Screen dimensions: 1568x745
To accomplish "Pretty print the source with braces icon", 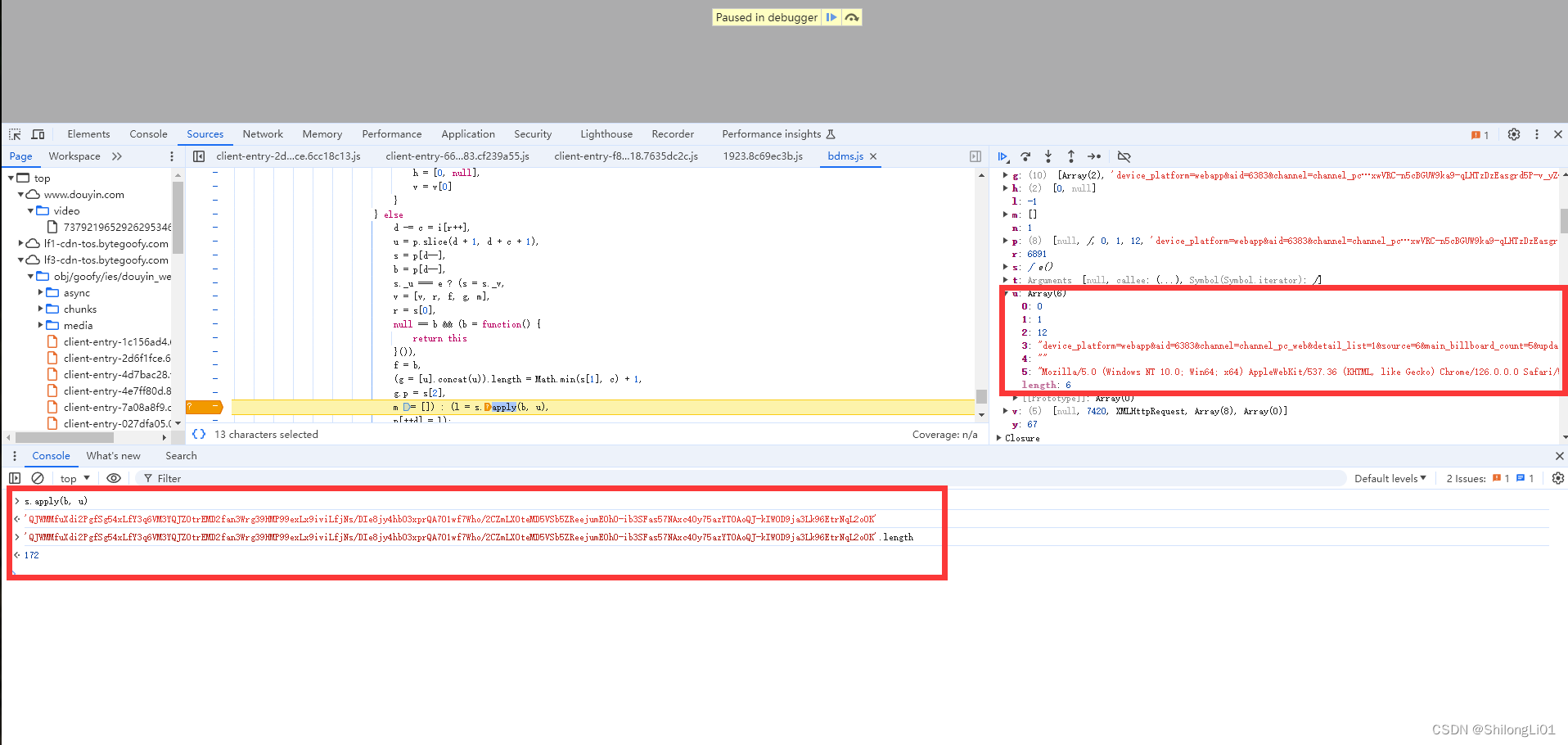I will click(199, 434).
